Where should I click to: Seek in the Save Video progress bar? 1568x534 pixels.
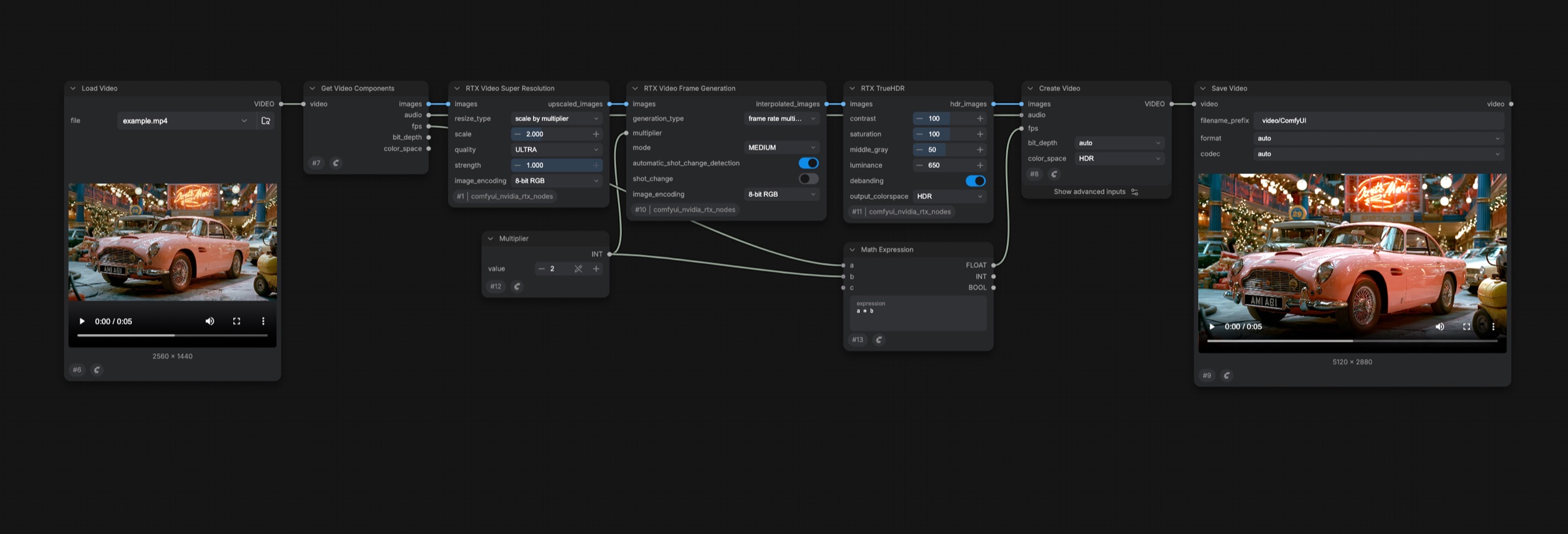pos(1352,341)
